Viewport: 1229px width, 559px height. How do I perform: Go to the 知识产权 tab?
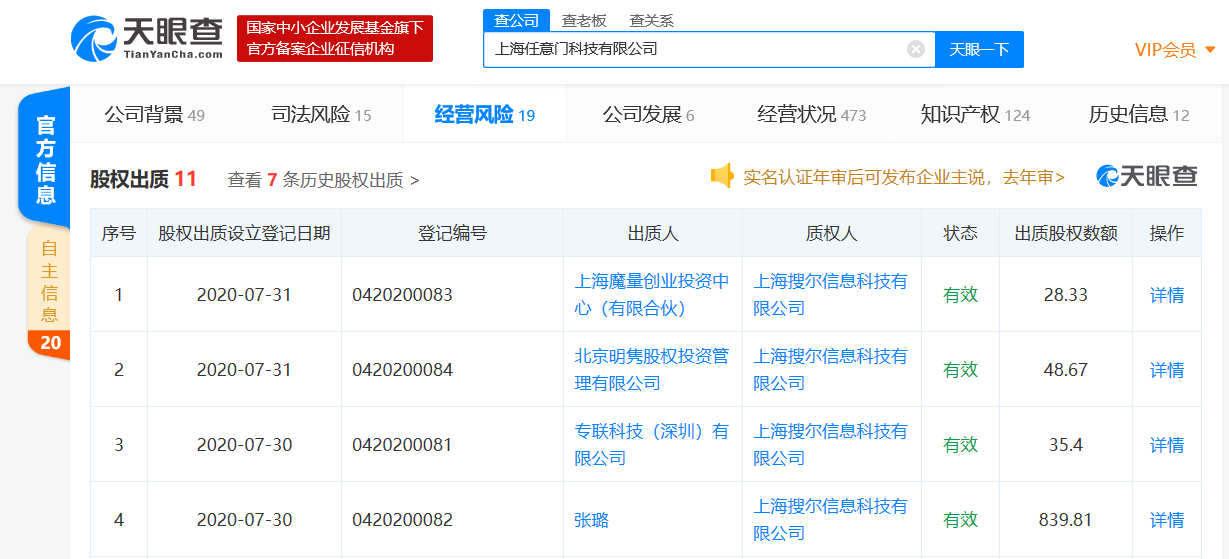pyautogui.click(x=974, y=115)
